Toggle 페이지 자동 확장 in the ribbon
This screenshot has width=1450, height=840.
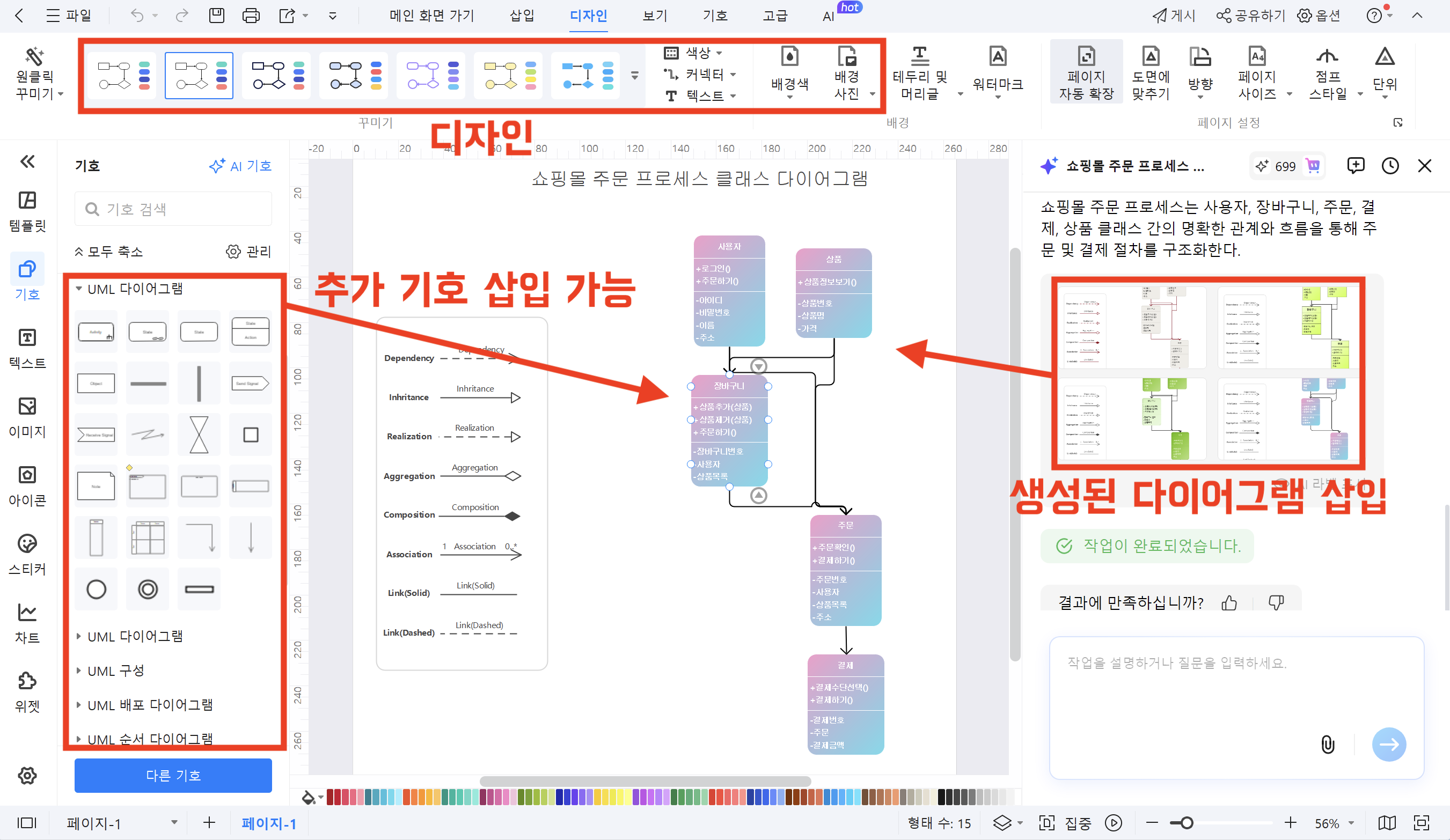[x=1086, y=71]
